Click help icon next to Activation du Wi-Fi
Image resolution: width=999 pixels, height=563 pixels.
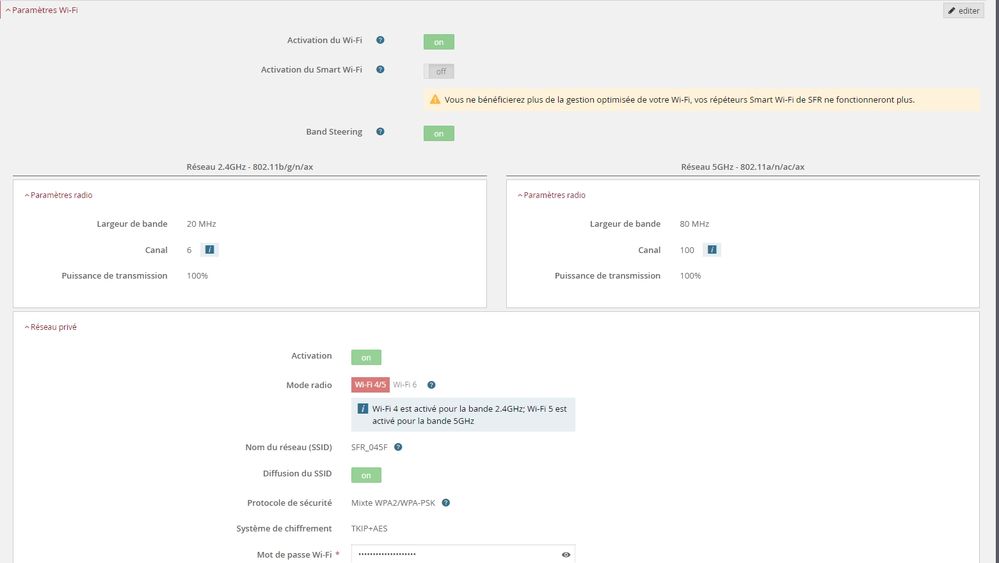pos(380,41)
